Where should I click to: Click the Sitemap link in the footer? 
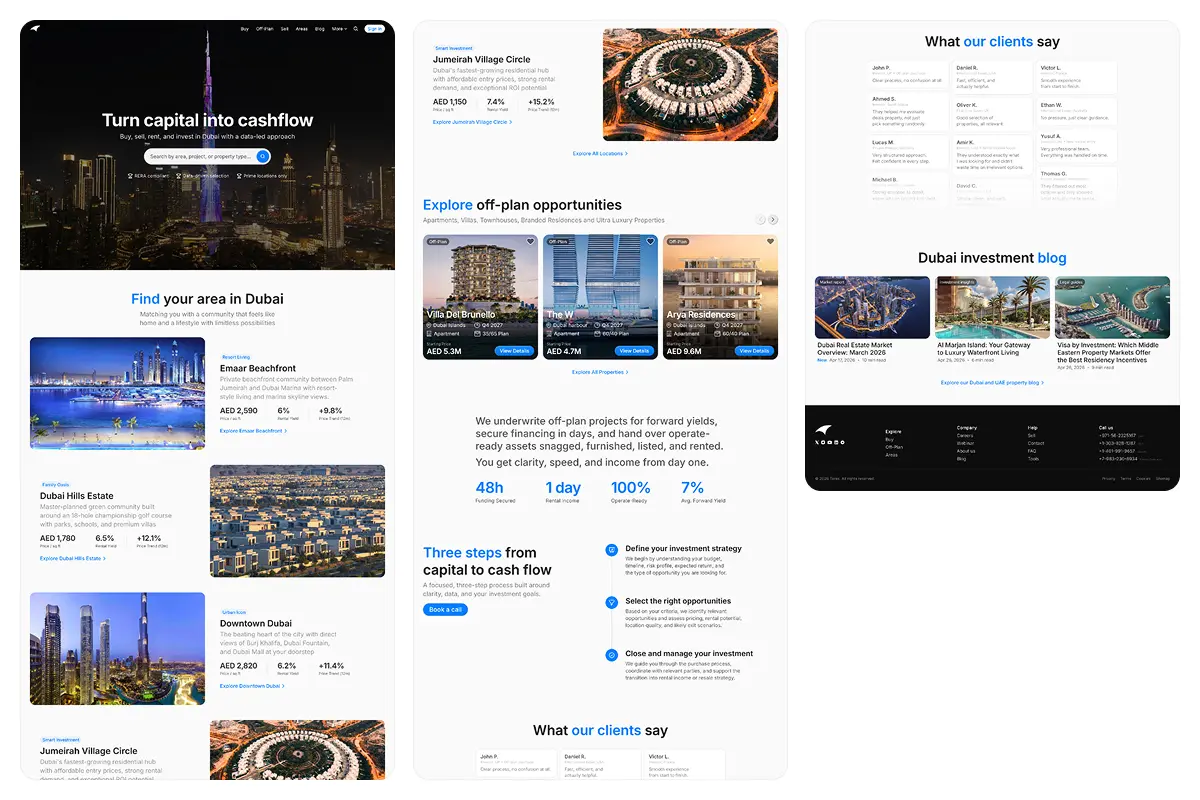(x=1162, y=479)
